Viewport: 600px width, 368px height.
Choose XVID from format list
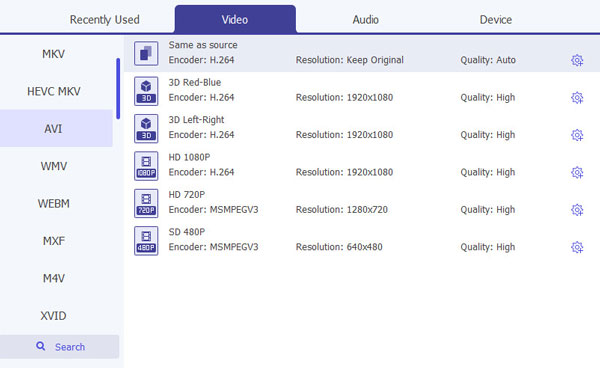(54, 316)
